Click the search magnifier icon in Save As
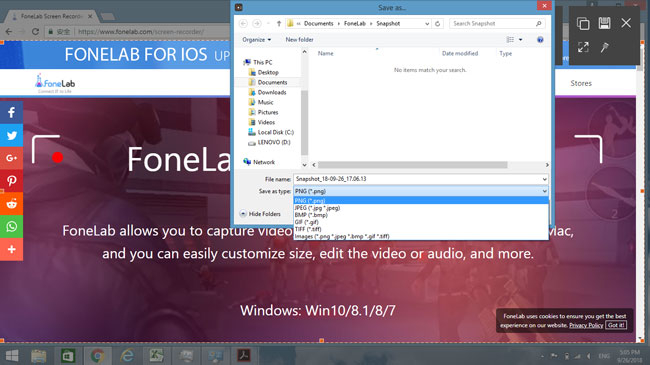The width and height of the screenshot is (650, 365). pos(538,24)
